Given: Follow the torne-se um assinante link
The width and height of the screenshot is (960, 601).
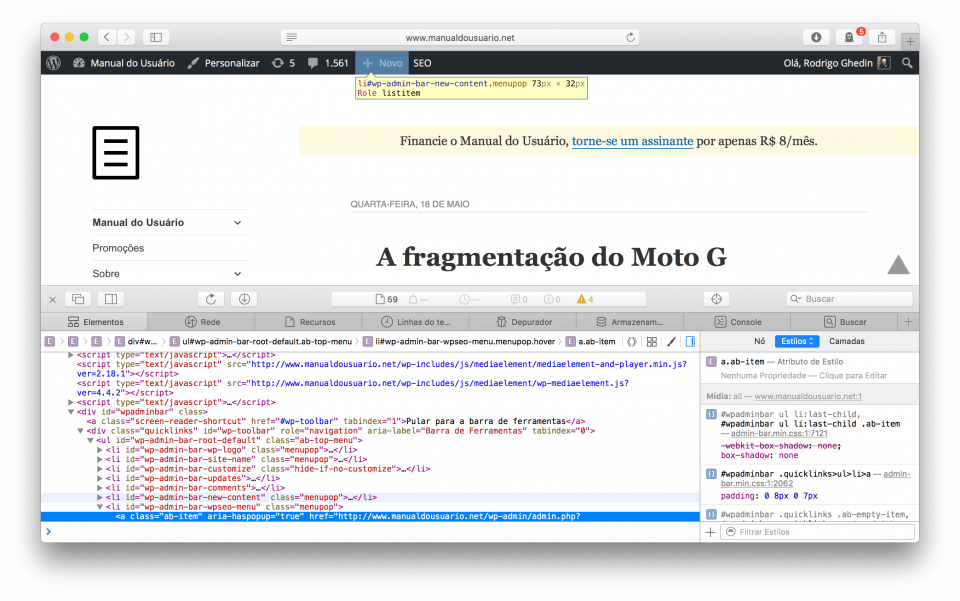Looking at the screenshot, I should [x=631, y=141].
